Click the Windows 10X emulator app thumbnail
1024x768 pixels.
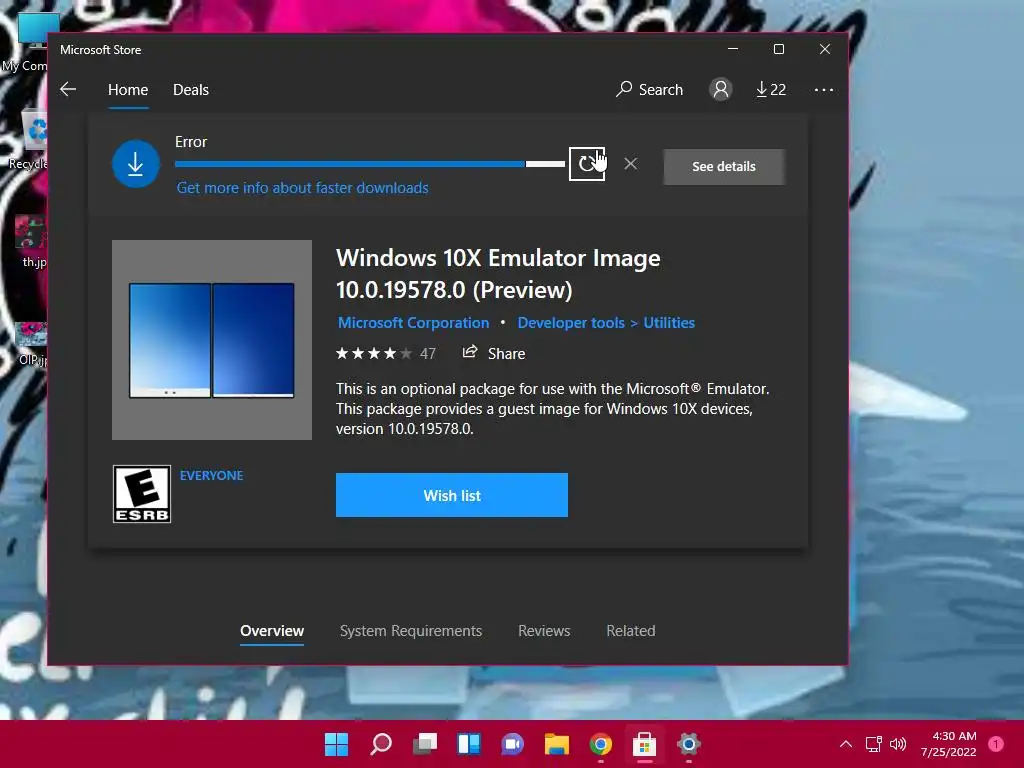212,340
